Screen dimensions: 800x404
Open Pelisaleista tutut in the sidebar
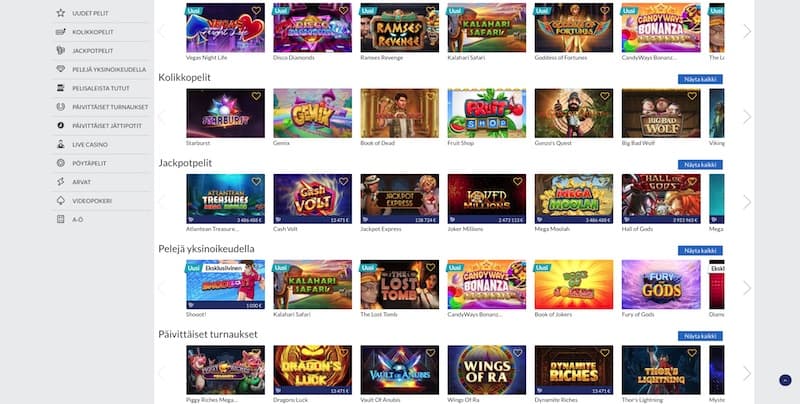[x=102, y=88]
